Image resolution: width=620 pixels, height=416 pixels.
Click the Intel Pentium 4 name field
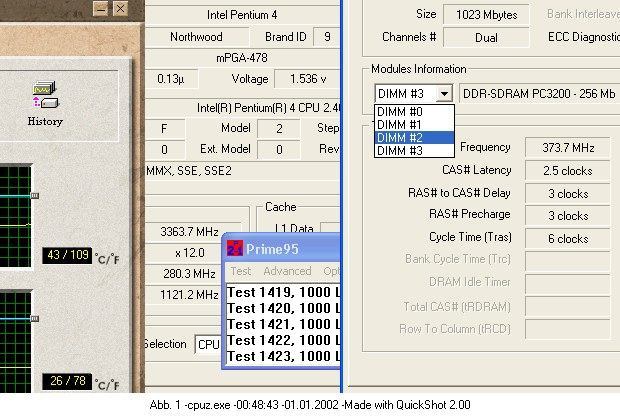(242, 15)
